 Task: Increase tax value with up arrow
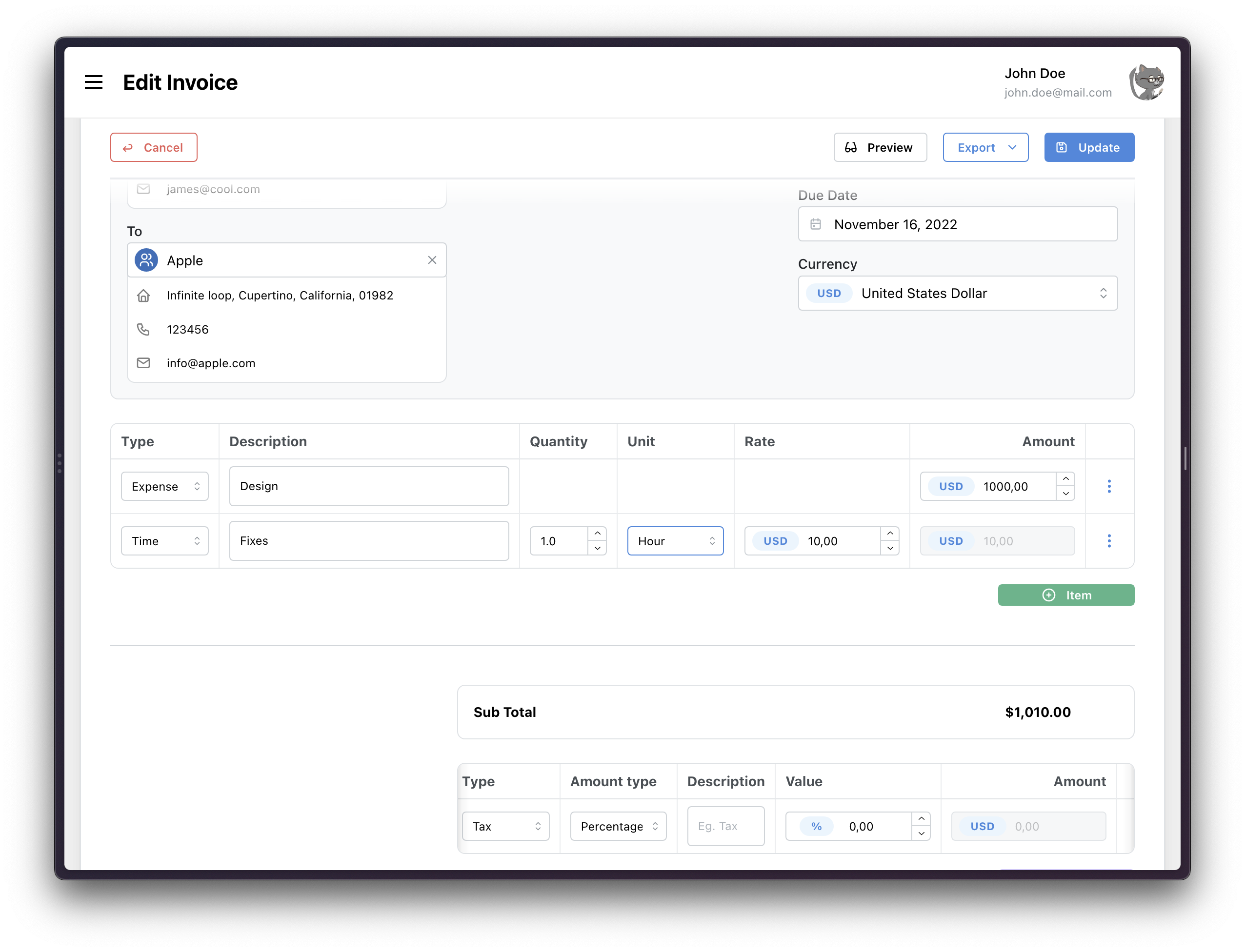click(921, 819)
